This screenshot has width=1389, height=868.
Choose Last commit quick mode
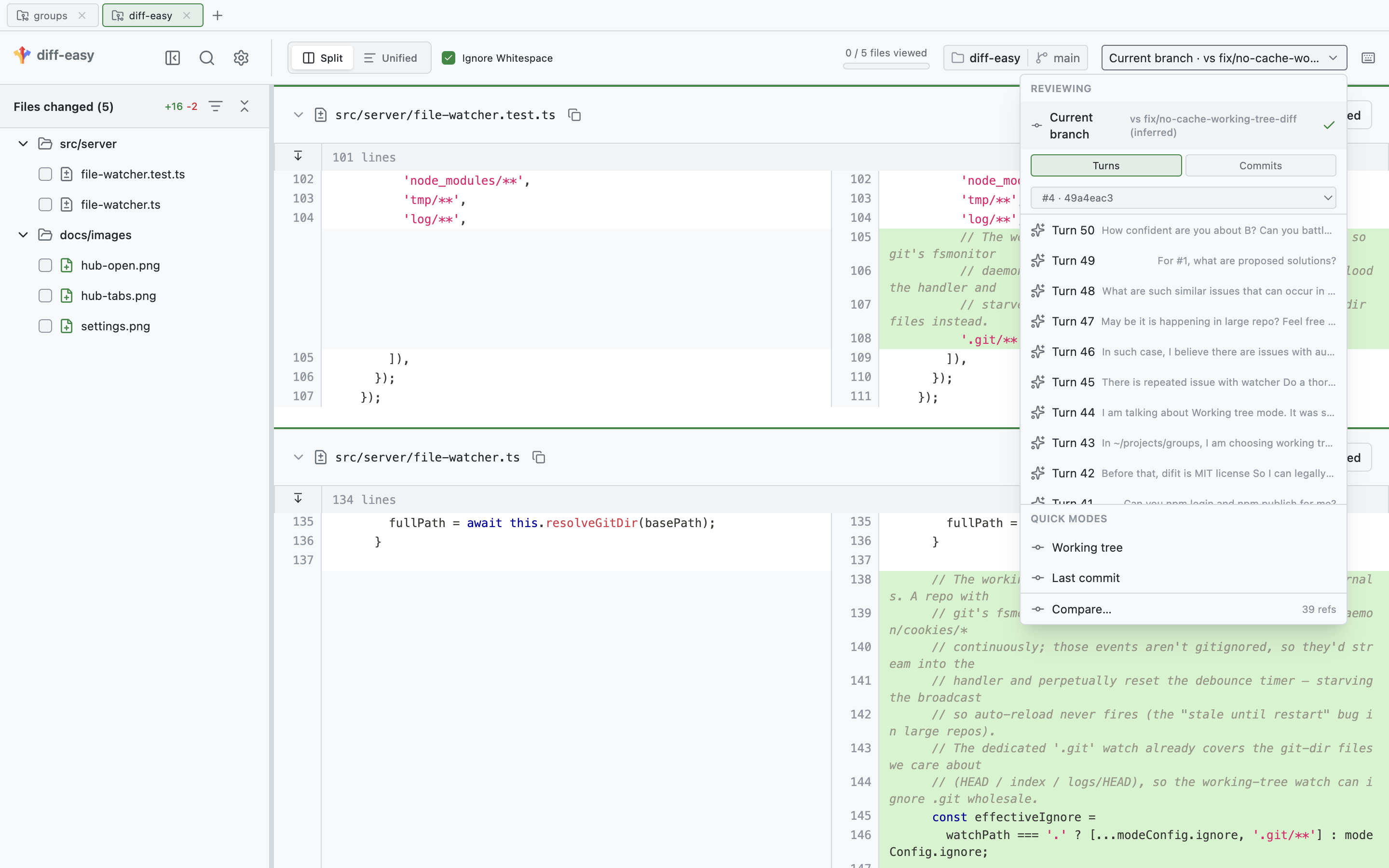click(x=1183, y=578)
